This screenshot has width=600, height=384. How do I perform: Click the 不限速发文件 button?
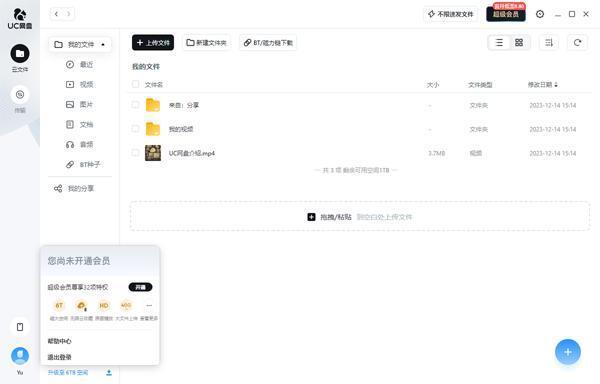pyautogui.click(x=451, y=14)
